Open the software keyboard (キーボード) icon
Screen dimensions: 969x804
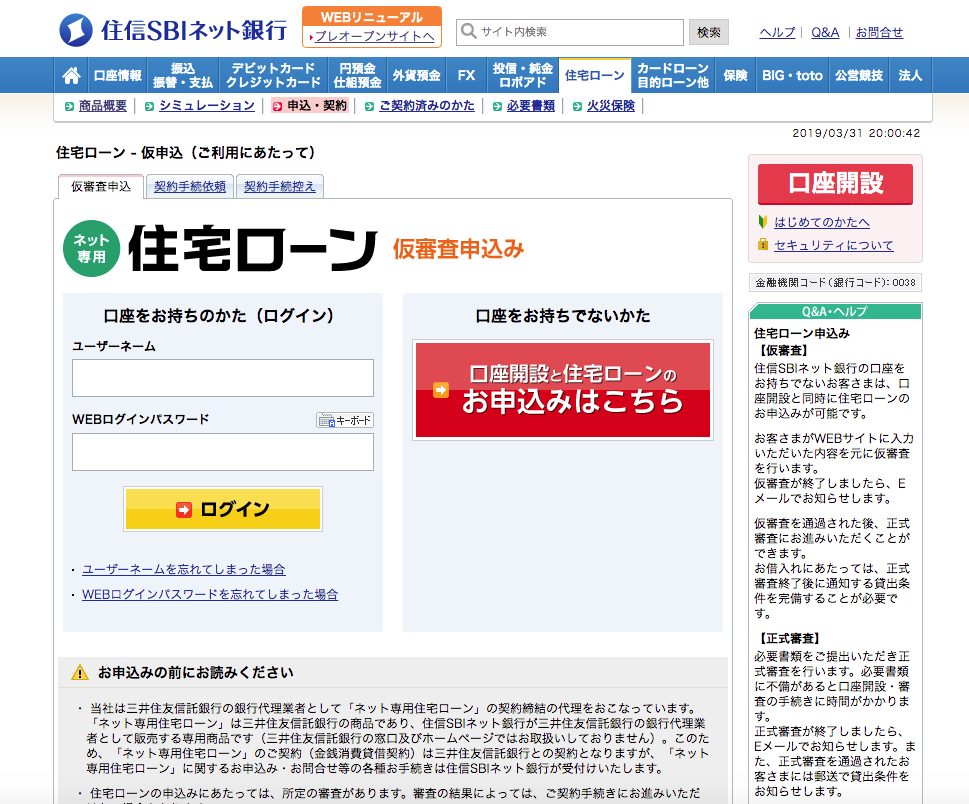(345, 420)
